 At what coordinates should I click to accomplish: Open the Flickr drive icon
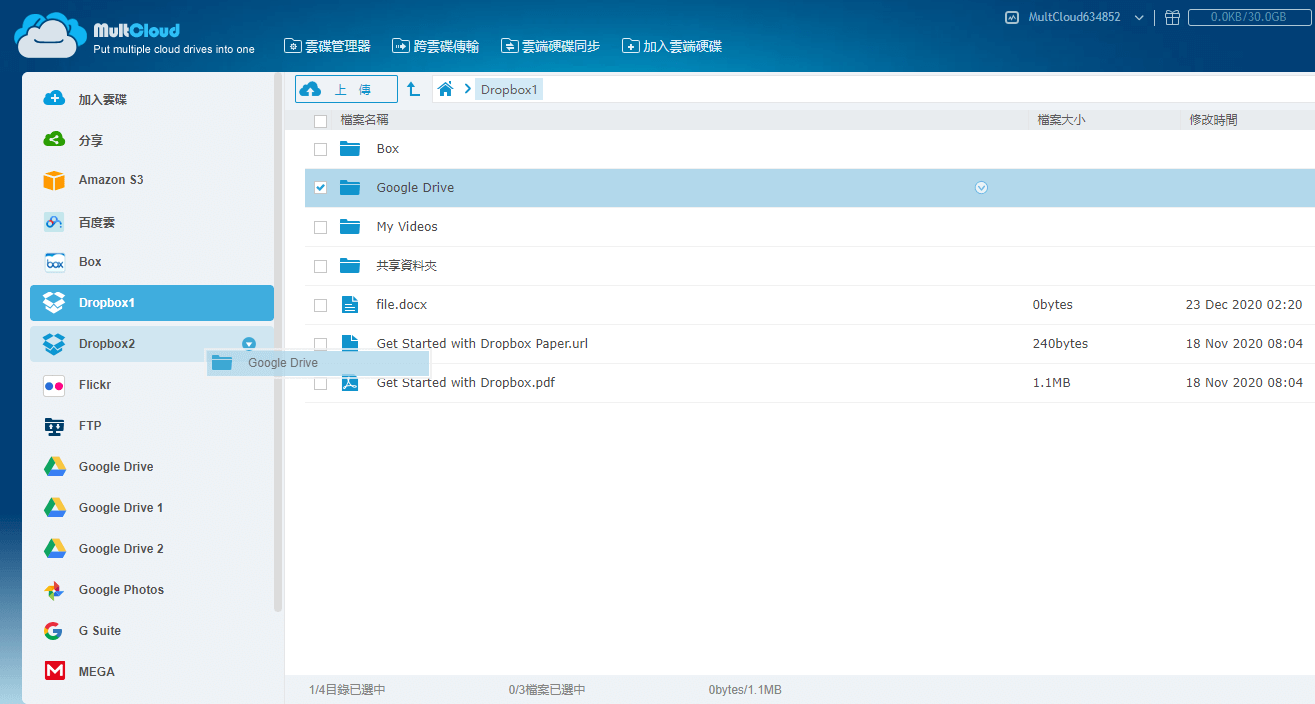[x=54, y=385]
